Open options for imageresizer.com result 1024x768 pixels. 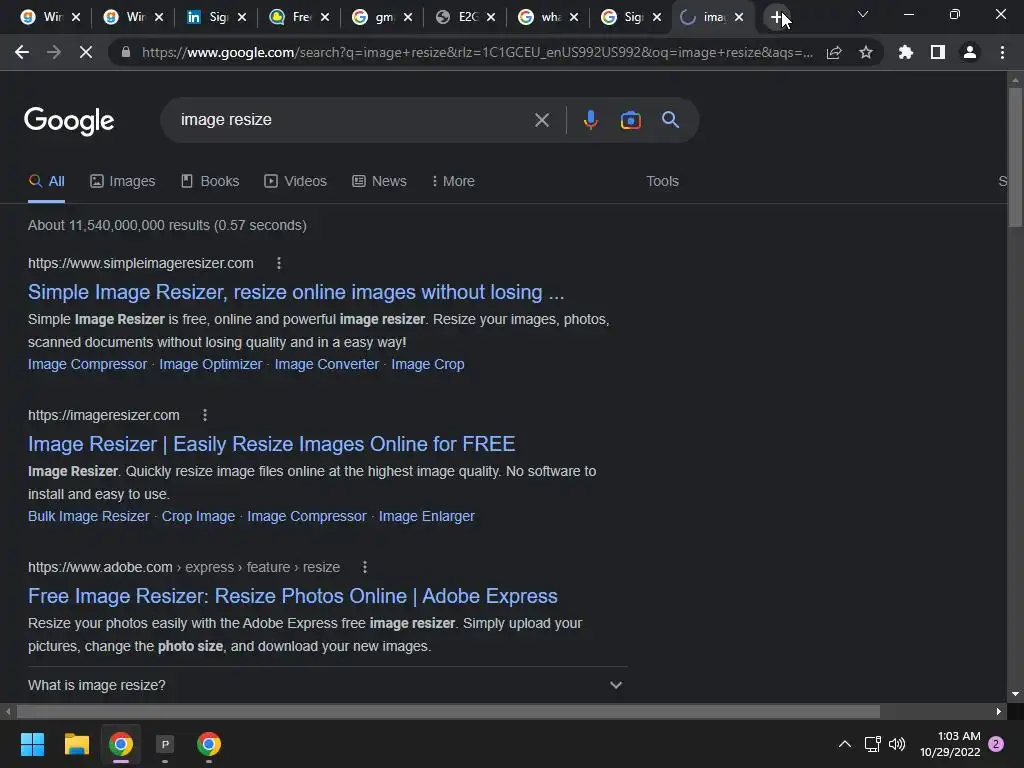tap(205, 415)
